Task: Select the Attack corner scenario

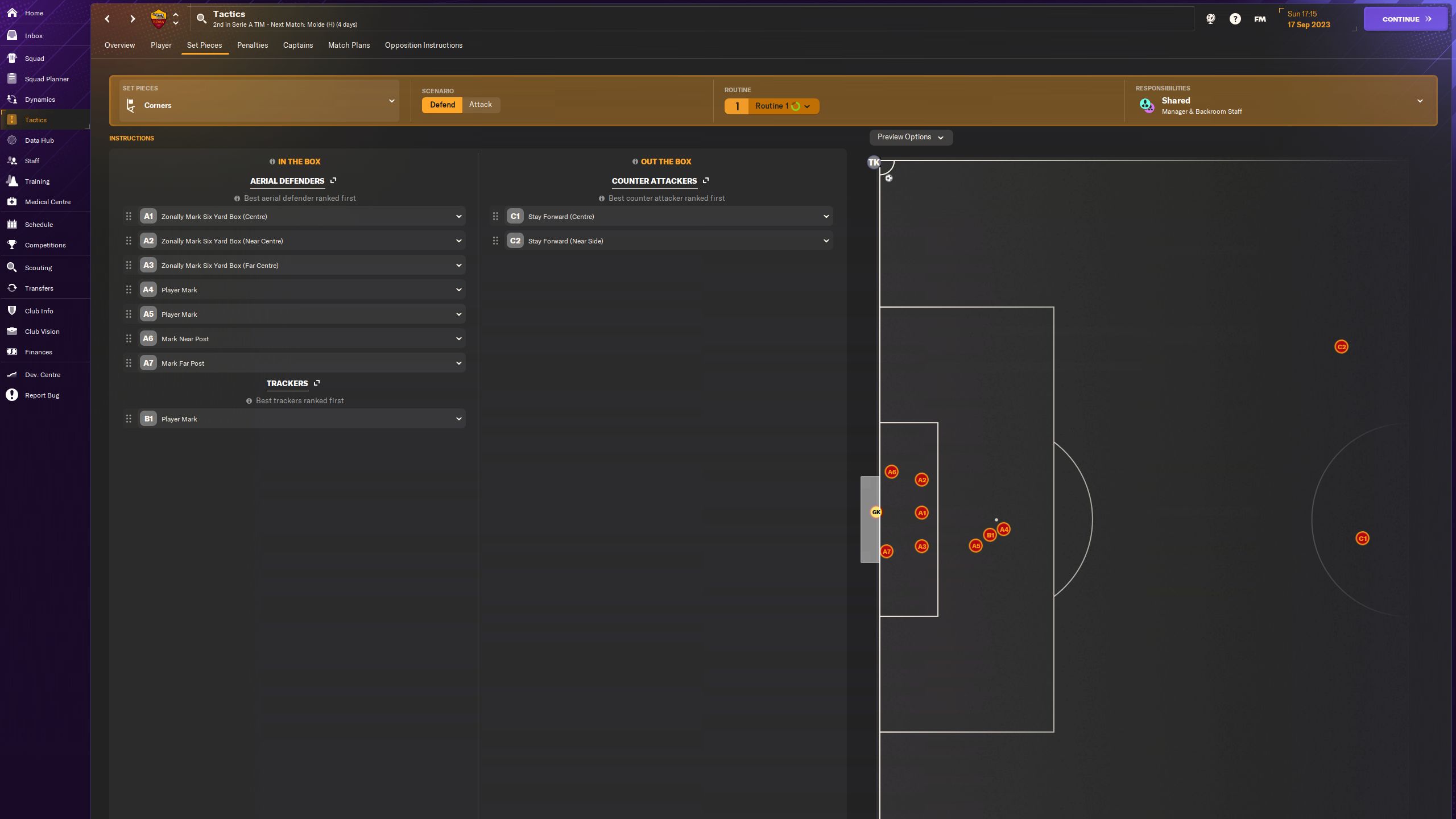Action: [480, 105]
